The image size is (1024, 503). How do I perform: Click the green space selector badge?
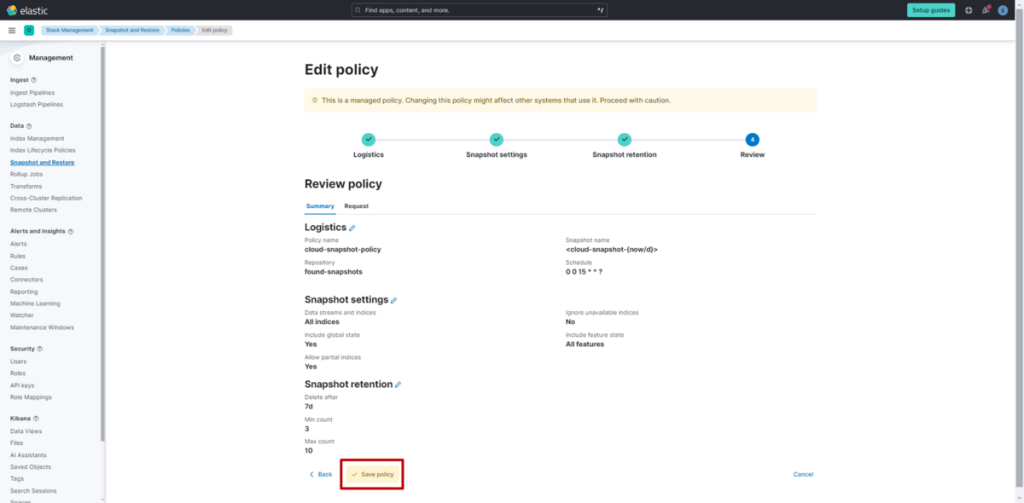click(29, 30)
